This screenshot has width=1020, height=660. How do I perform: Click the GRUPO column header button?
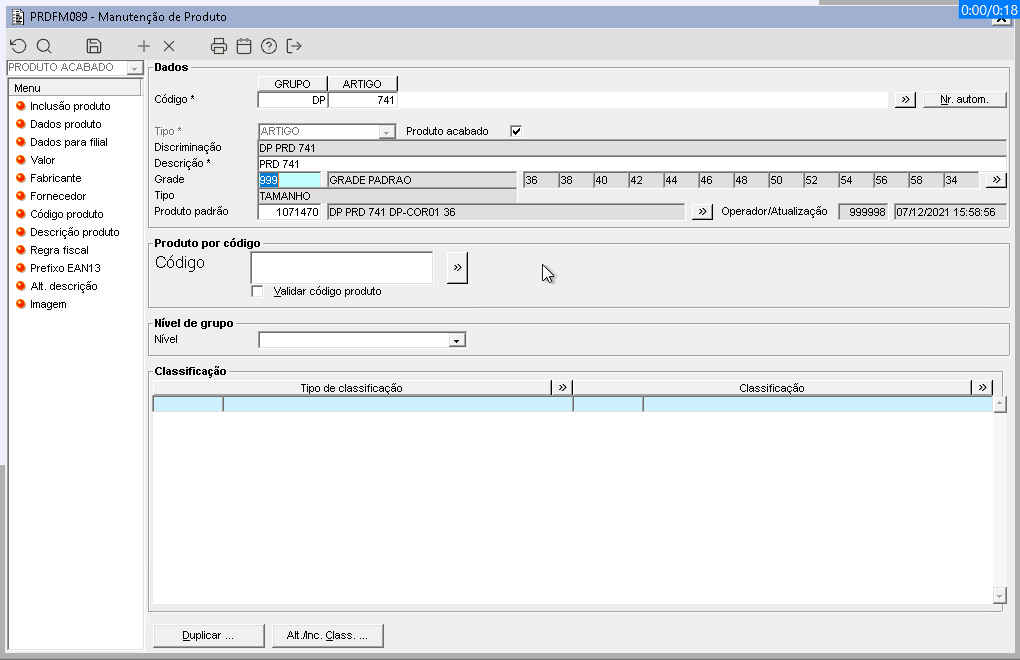click(x=292, y=84)
